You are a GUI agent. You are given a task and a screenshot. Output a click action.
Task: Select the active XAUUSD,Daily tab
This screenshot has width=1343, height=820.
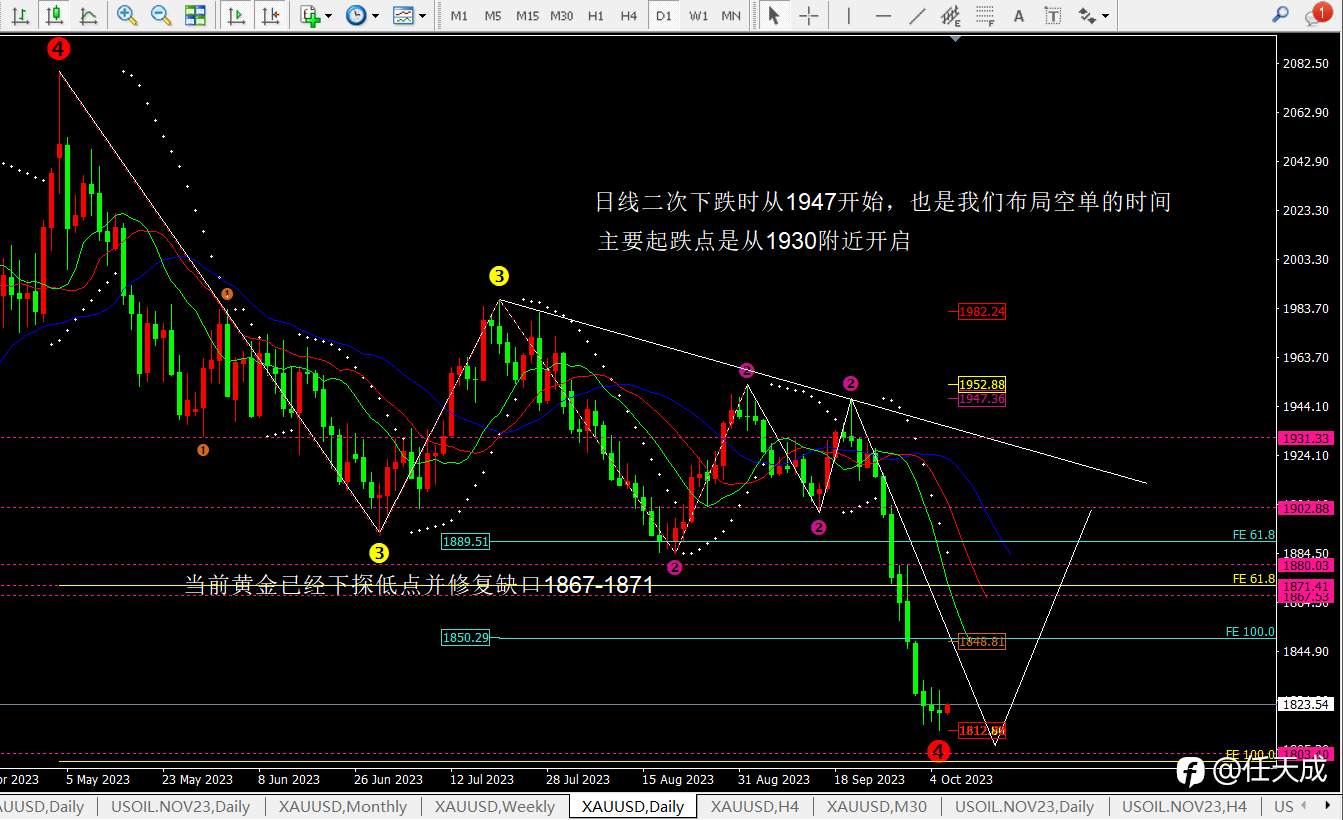633,806
